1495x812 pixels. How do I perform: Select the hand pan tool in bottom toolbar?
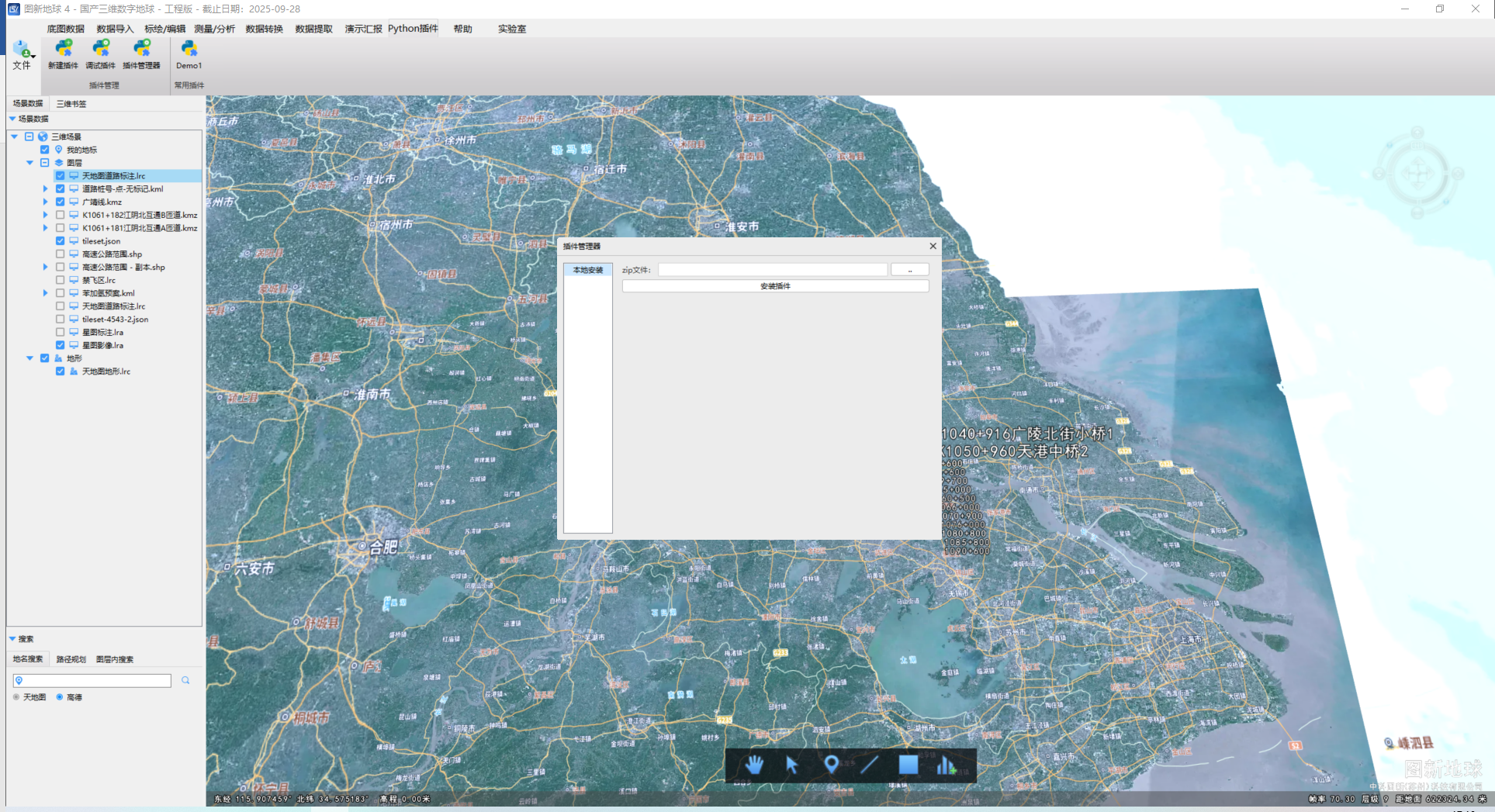pos(754,765)
